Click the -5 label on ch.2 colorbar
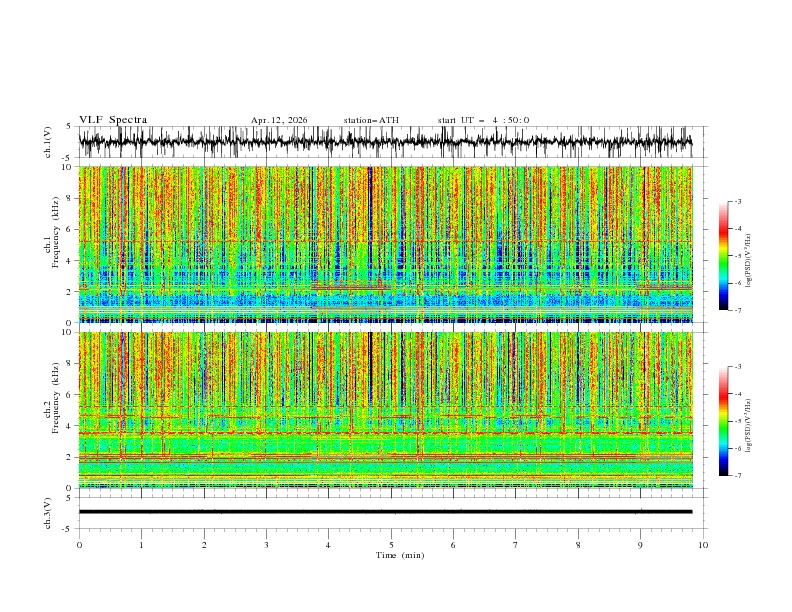Screen dimensions: 792x612 pos(738,421)
